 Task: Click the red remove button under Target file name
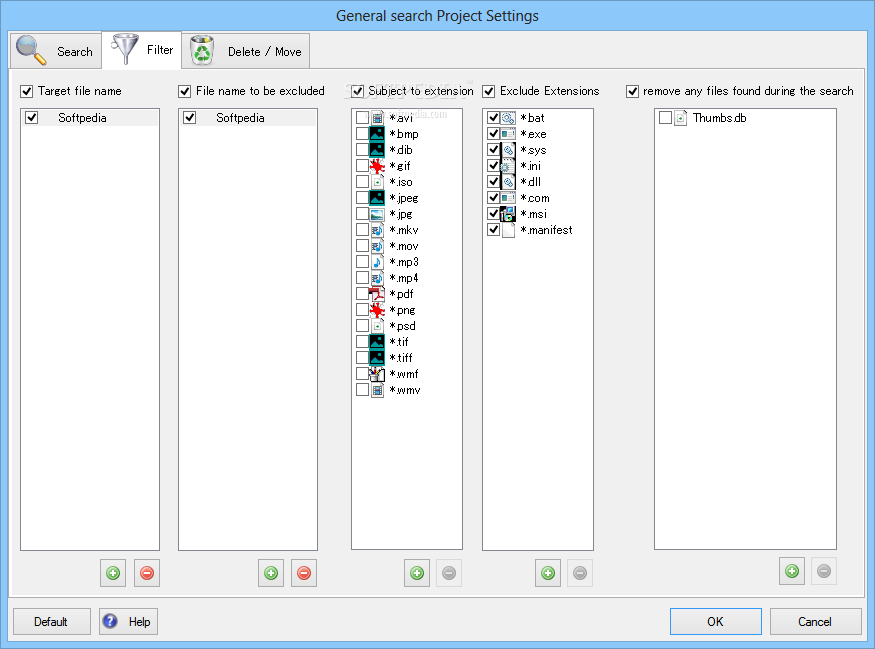click(147, 573)
